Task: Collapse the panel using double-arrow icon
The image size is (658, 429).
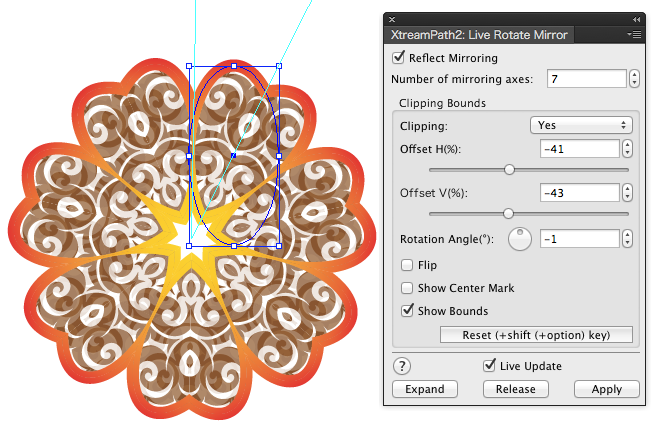Action: point(636,19)
